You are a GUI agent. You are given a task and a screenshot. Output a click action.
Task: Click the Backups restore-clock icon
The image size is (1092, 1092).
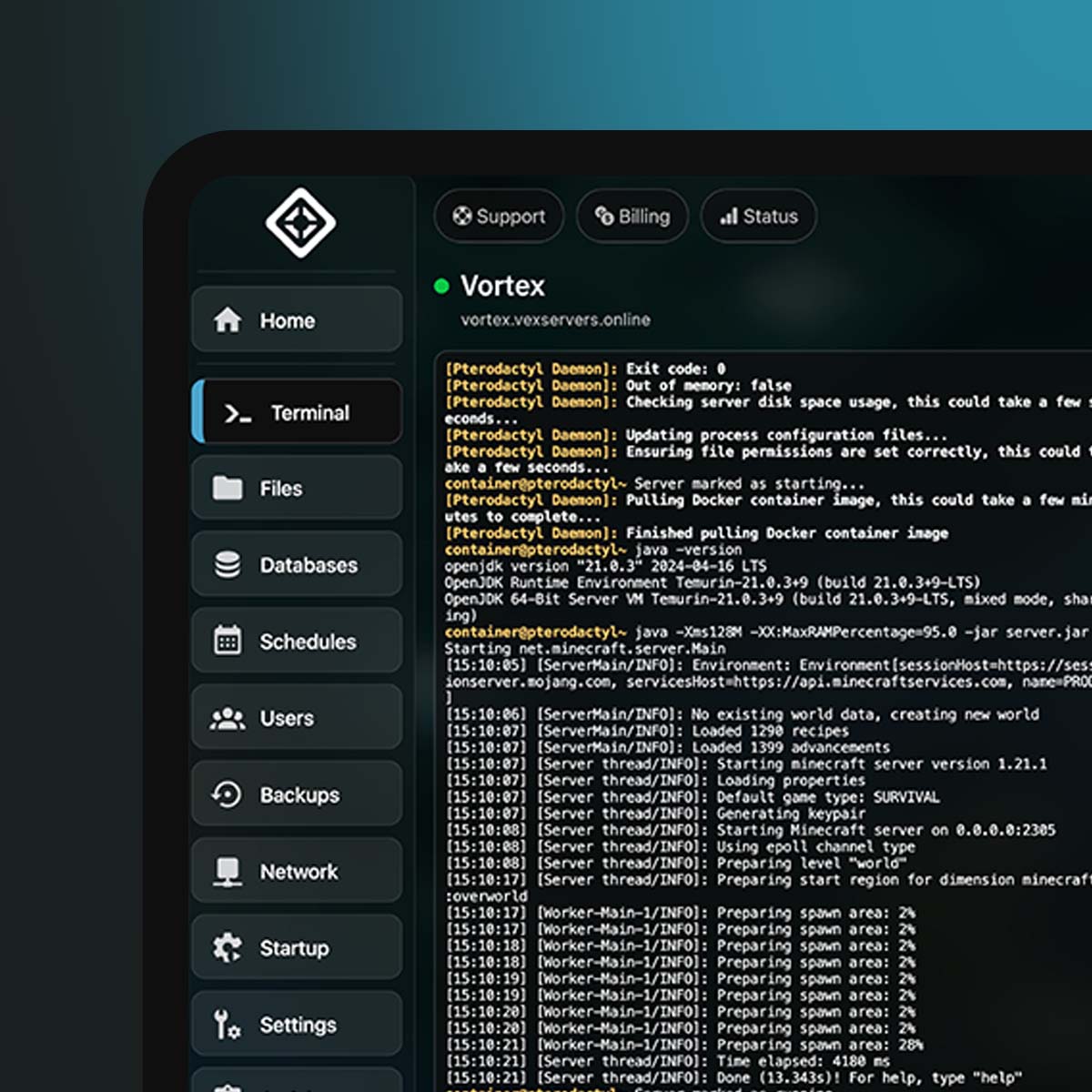tap(227, 794)
